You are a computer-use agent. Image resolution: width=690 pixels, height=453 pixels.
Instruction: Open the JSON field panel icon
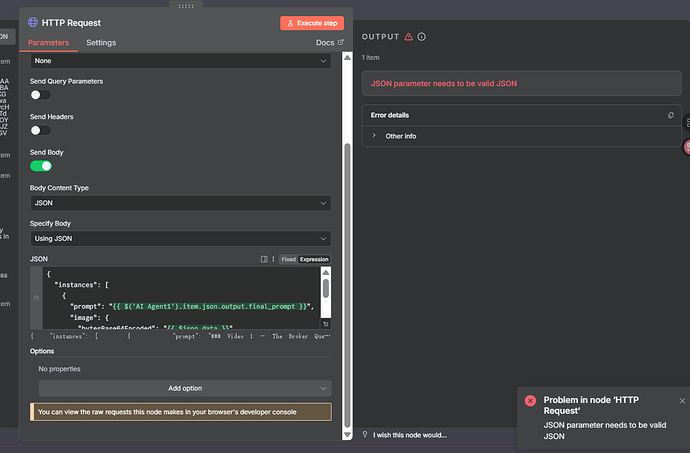coord(263,259)
